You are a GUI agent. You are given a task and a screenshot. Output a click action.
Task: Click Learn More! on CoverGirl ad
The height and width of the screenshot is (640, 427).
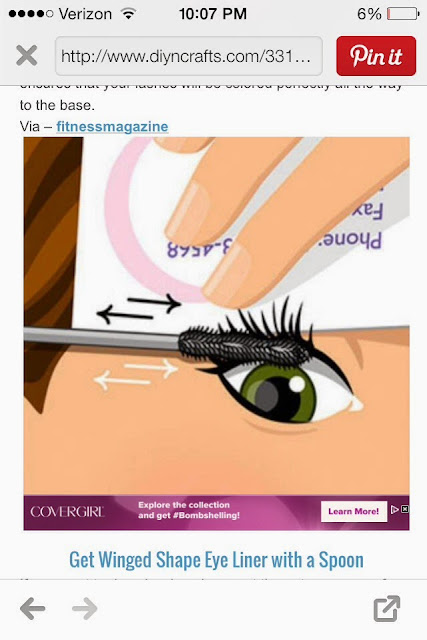pyautogui.click(x=354, y=511)
